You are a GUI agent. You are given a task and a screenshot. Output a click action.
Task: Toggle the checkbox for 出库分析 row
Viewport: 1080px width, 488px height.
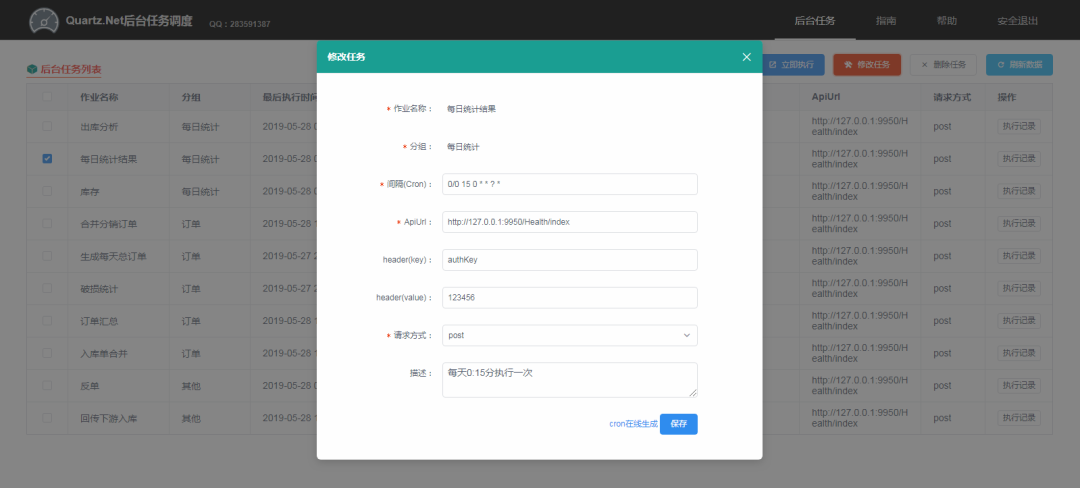[47, 127]
